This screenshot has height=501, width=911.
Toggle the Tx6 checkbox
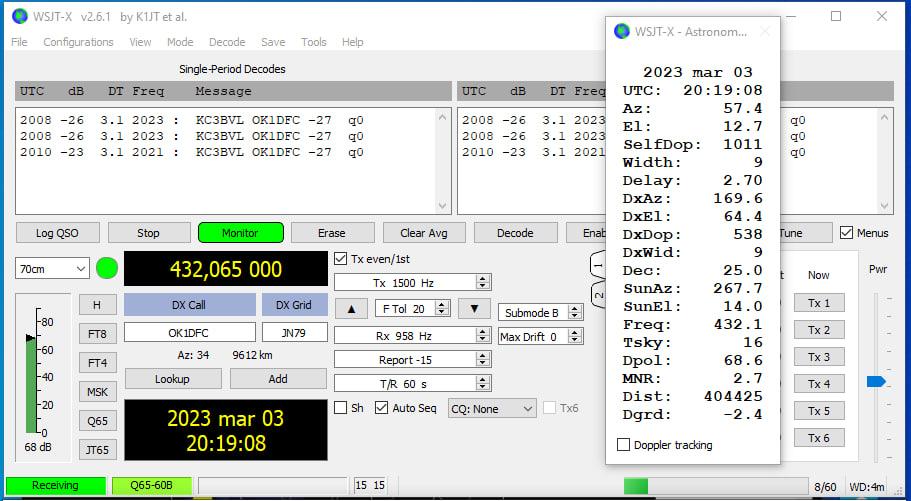pos(549,408)
